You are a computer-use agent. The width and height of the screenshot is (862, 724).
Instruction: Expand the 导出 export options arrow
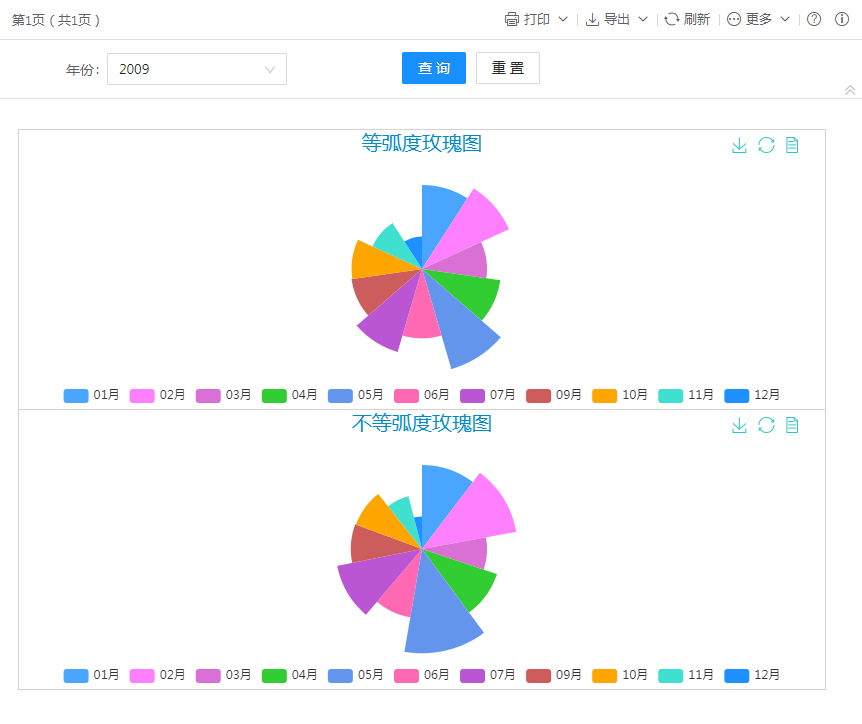643,19
